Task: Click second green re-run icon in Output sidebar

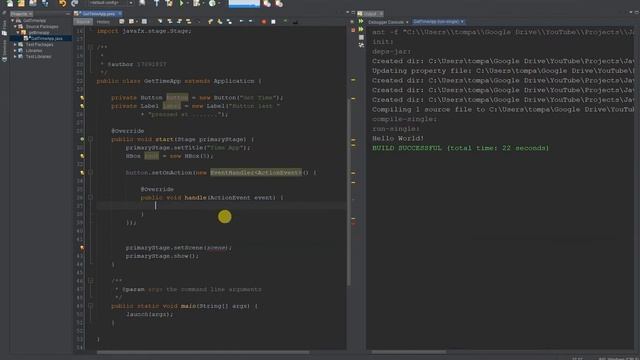Action: pos(361,29)
